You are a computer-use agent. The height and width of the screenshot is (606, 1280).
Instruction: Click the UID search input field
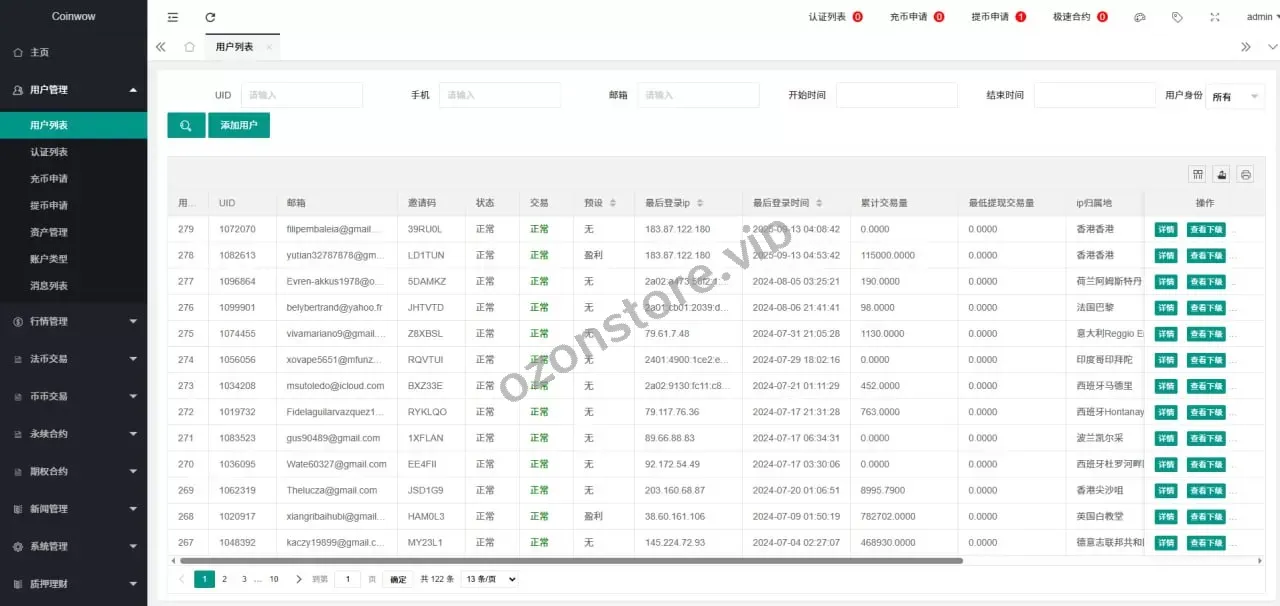click(x=301, y=95)
